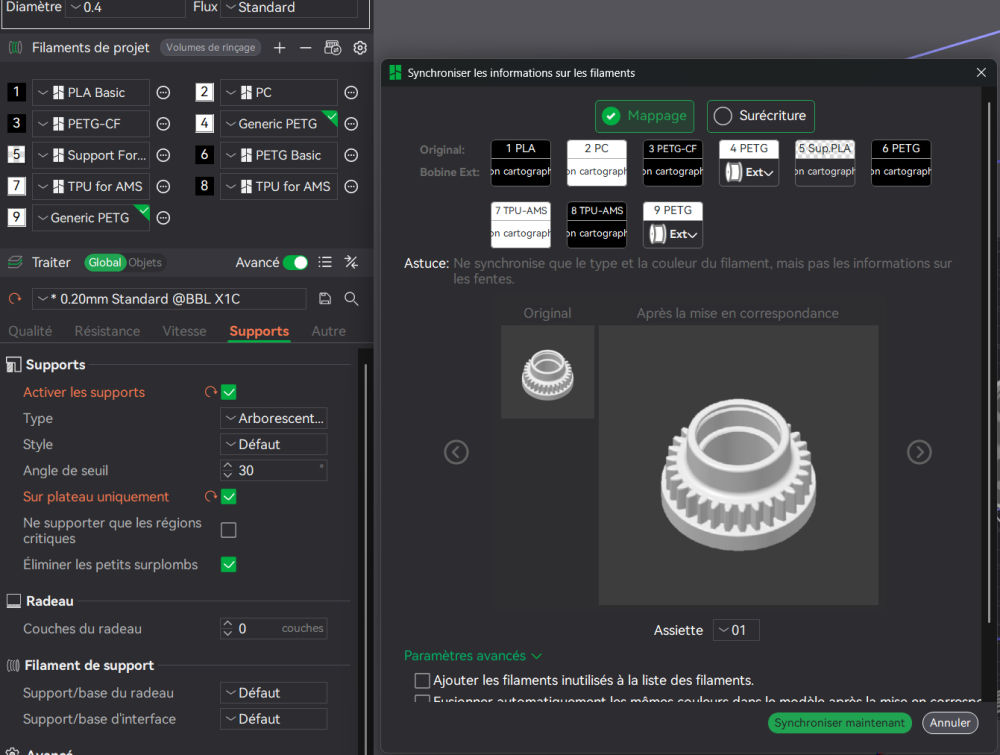Screen dimensions: 1000x755
Task: Open the support Style dropdown
Action: click(274, 444)
